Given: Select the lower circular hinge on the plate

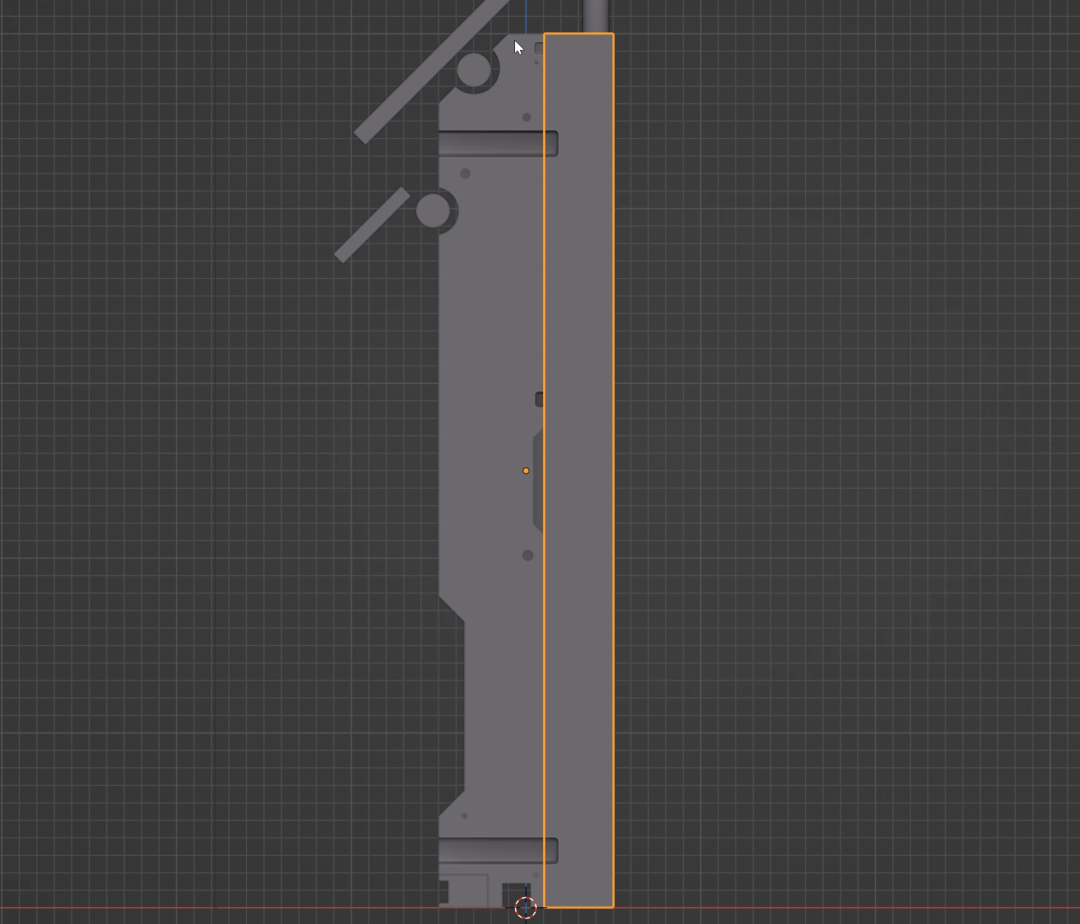Looking at the screenshot, I should click(433, 211).
